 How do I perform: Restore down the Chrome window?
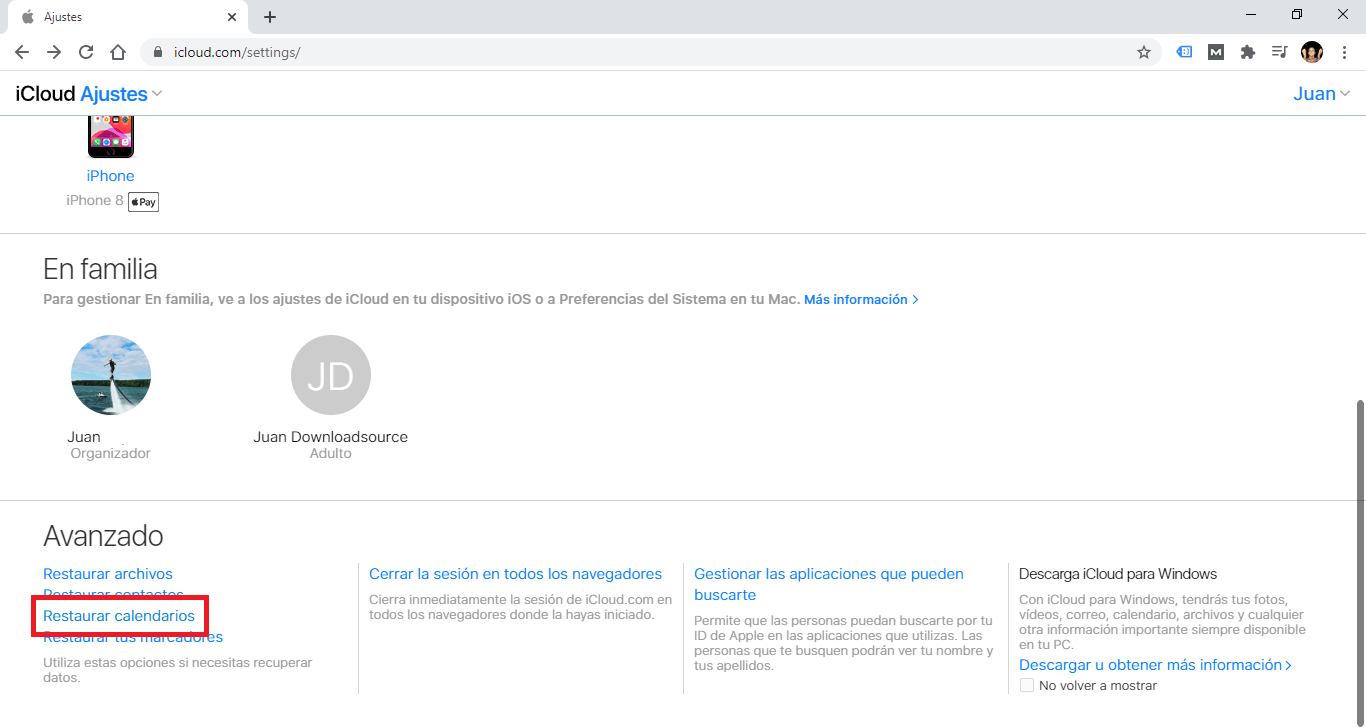(x=1297, y=14)
